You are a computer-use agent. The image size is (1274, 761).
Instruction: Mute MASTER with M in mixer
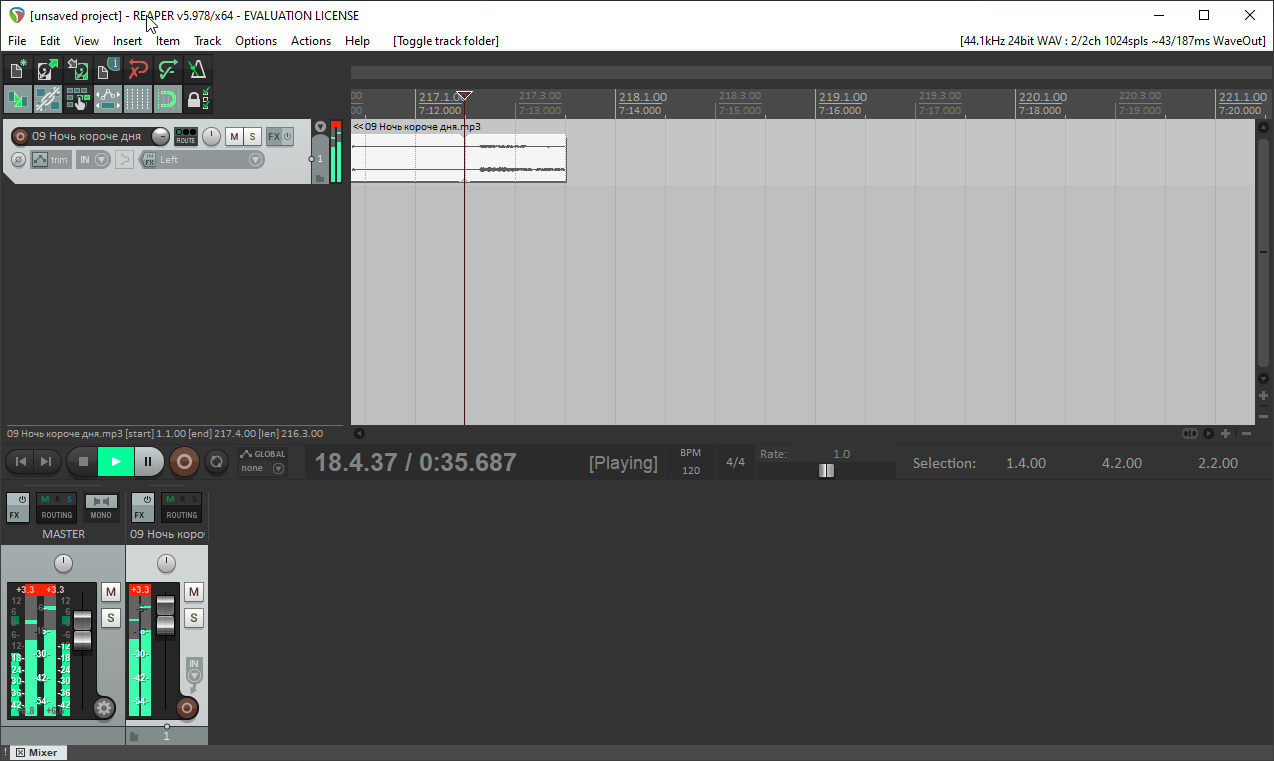click(111, 592)
